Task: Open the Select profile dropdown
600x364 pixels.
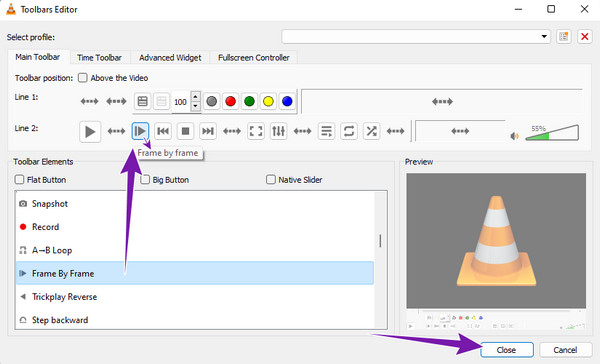Action: [x=416, y=37]
